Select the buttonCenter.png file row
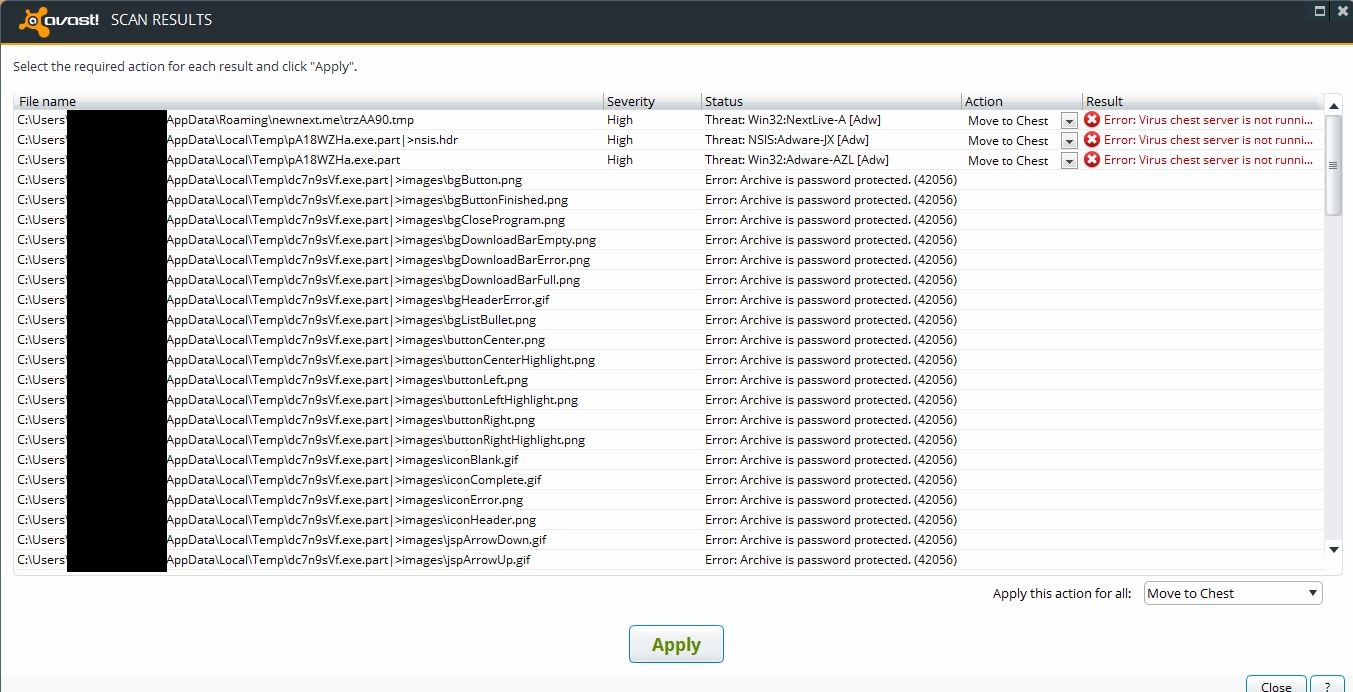The height and width of the screenshot is (692, 1353). [x=668, y=340]
